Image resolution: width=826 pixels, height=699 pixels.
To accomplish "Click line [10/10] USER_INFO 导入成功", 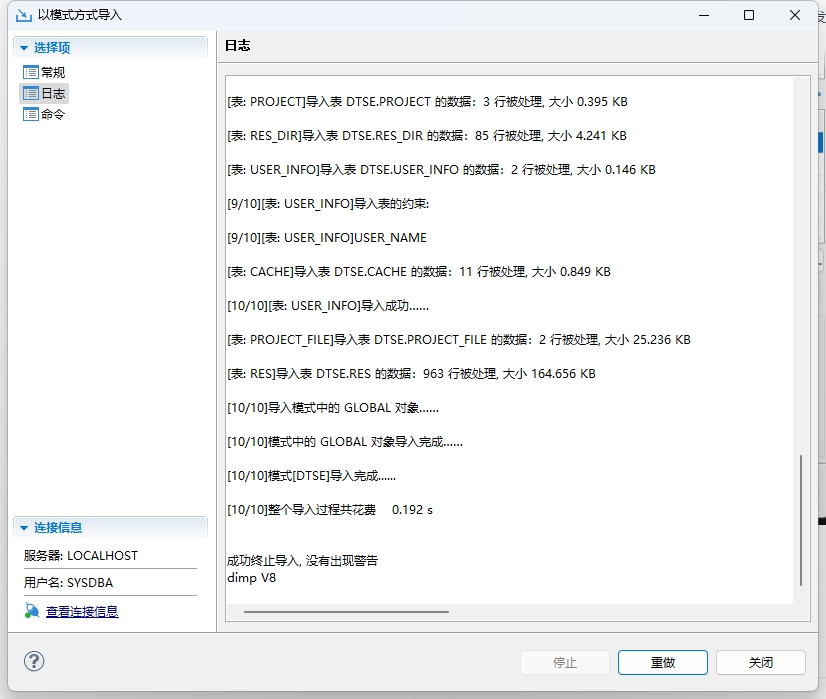I will pyautogui.click(x=328, y=306).
